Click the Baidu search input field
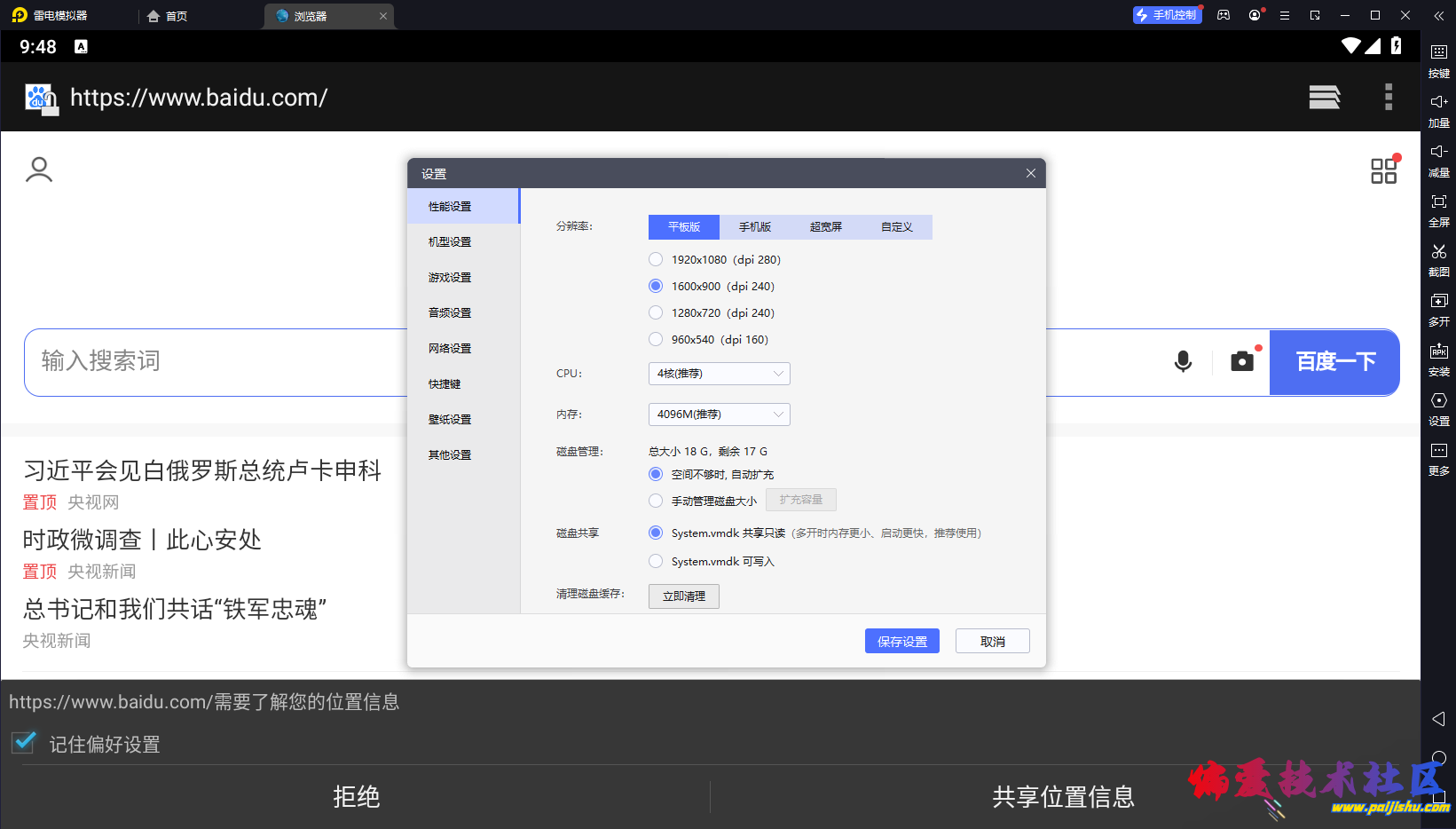This screenshot has width=1456, height=829. (x=213, y=362)
